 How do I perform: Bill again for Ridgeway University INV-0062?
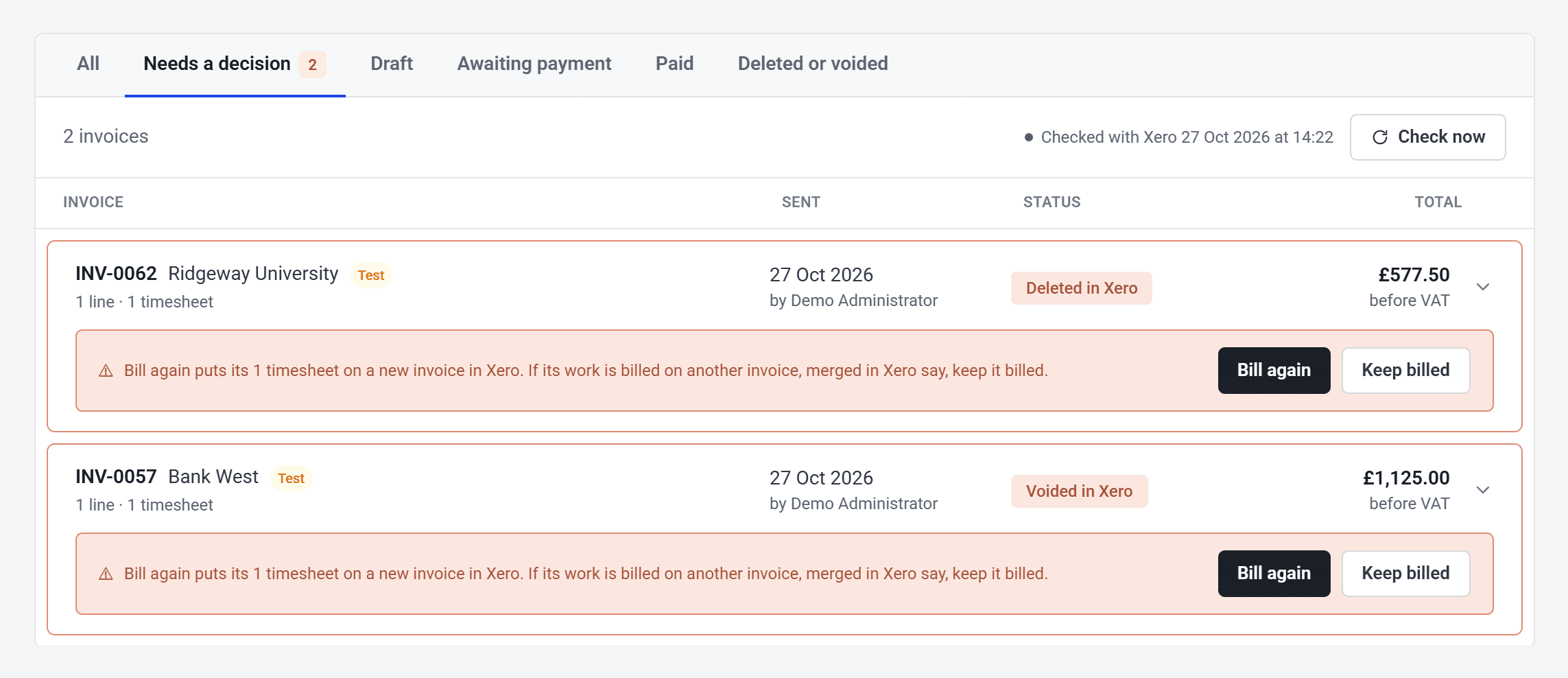[x=1274, y=371]
